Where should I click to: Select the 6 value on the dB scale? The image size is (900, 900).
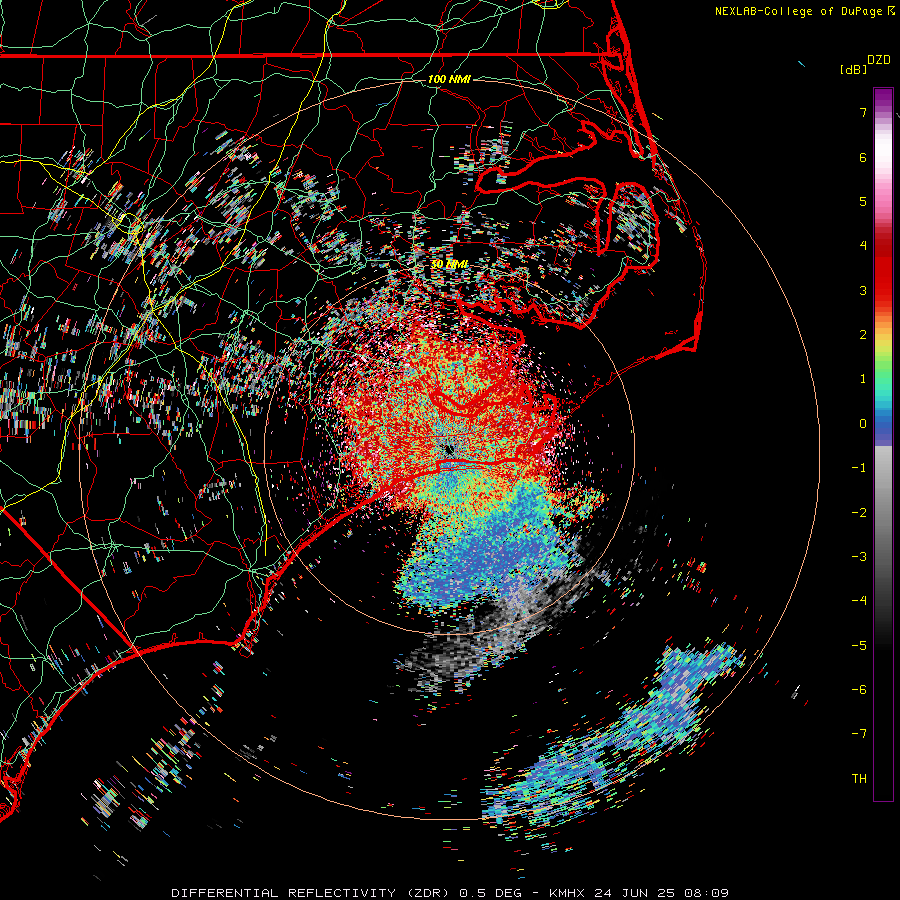863,157
